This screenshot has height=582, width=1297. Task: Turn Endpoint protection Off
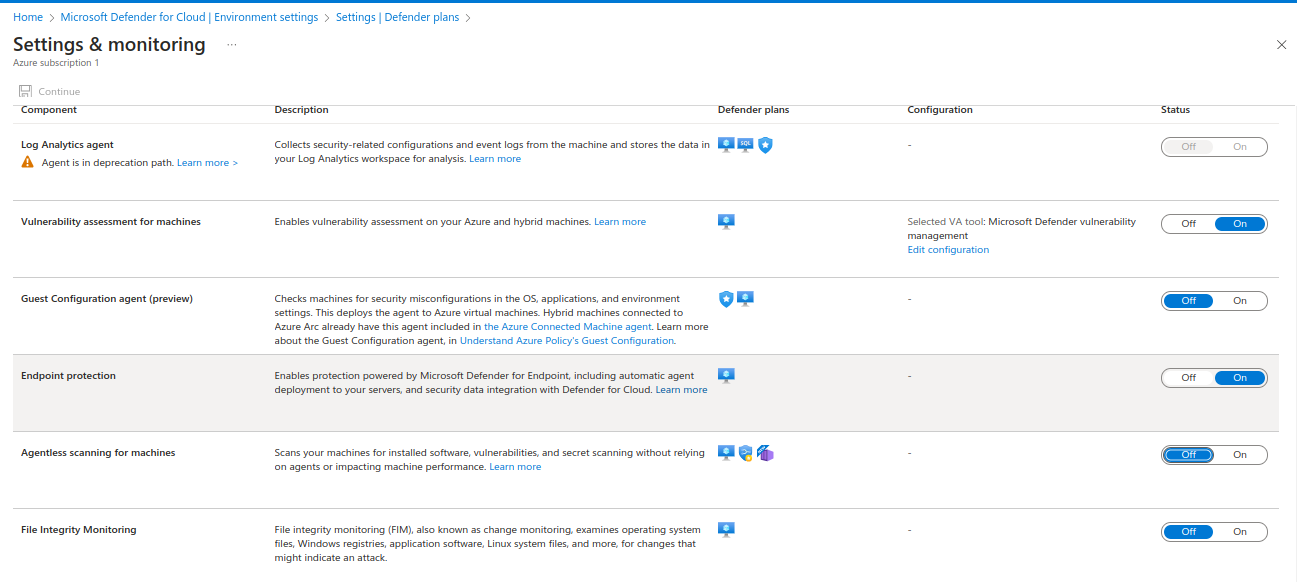(x=1188, y=378)
